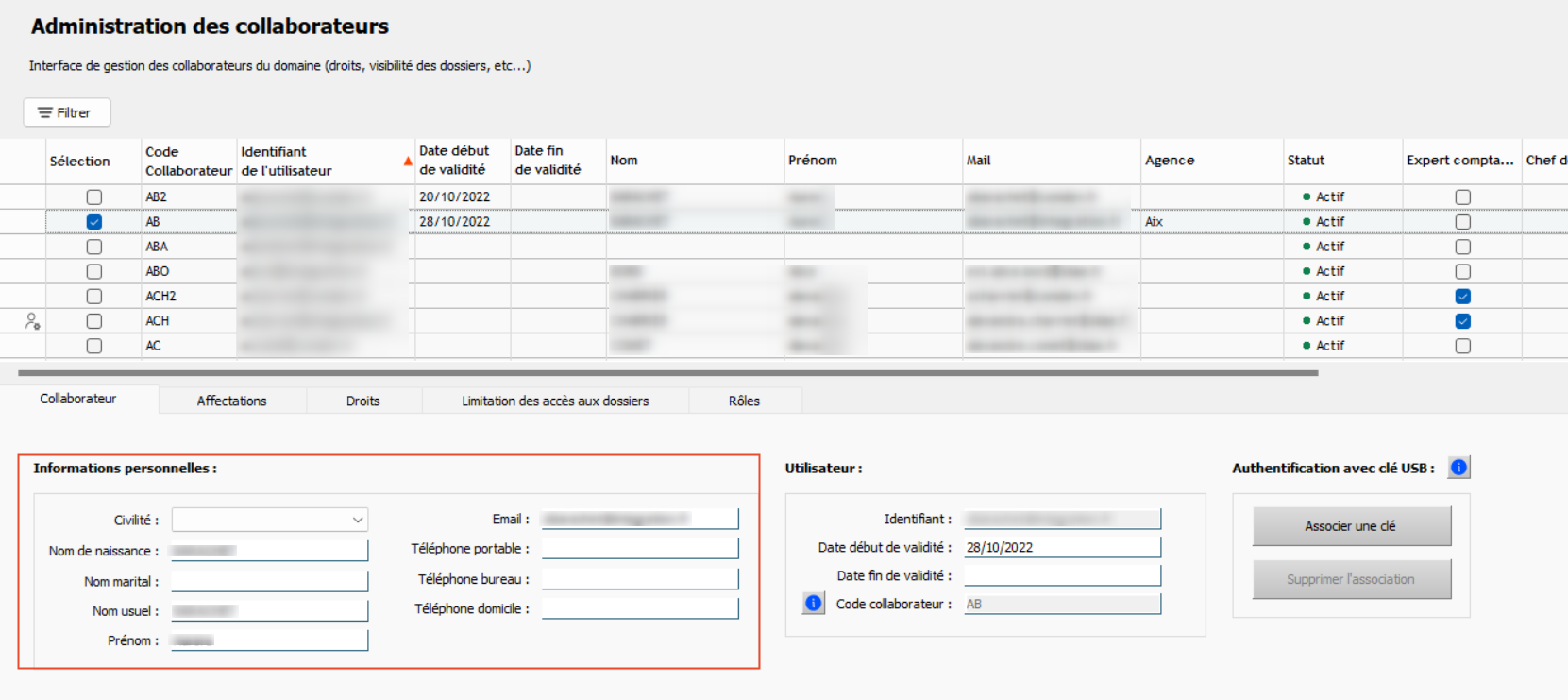Go to the Rôles tab
Image resolution: width=1568 pixels, height=700 pixels.
pos(744,401)
